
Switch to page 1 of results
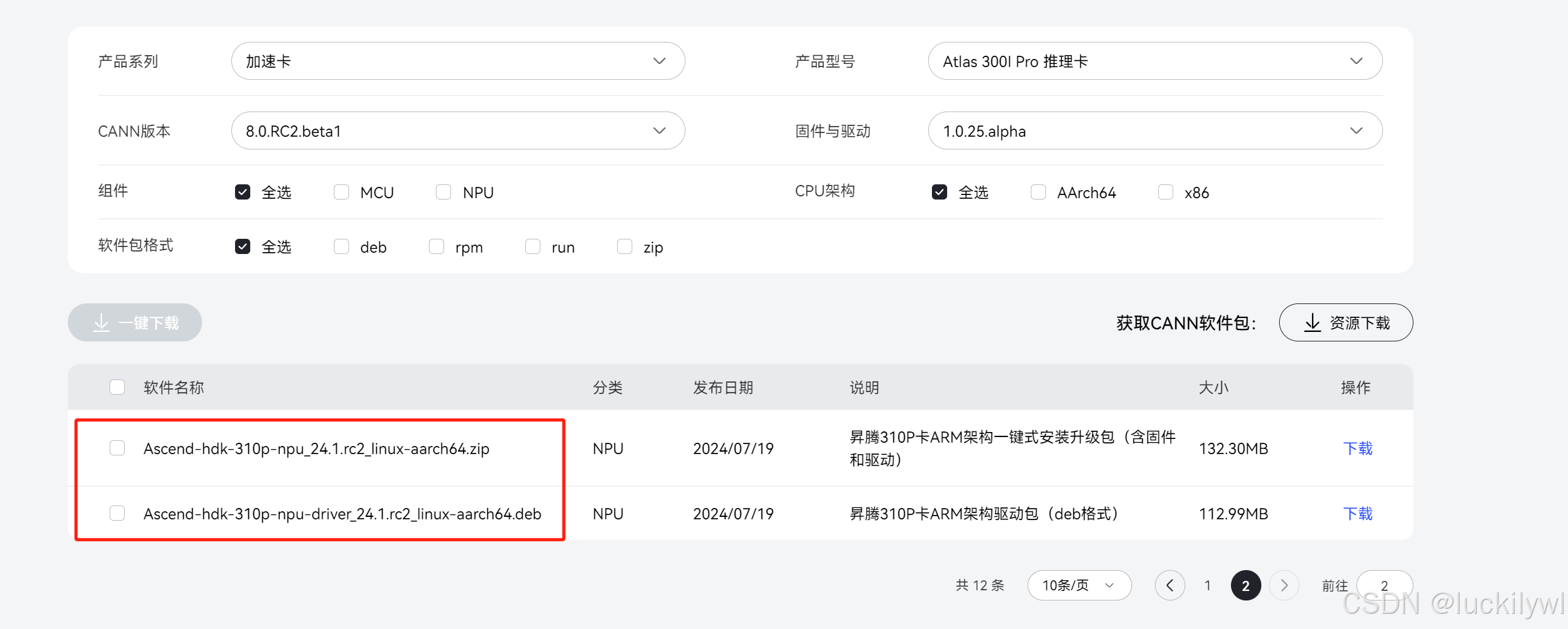click(1208, 585)
